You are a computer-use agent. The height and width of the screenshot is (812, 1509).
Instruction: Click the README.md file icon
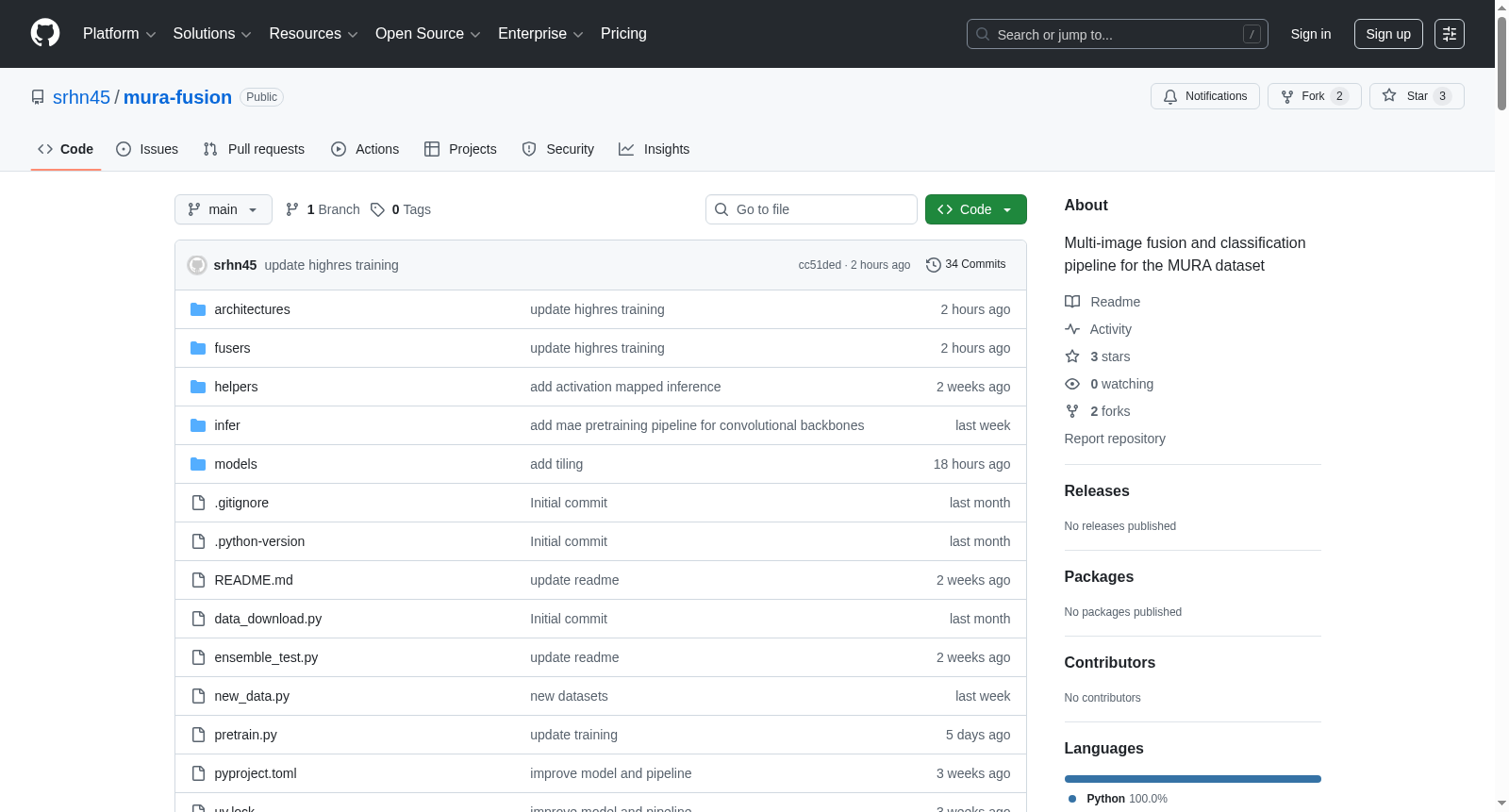tap(198, 580)
